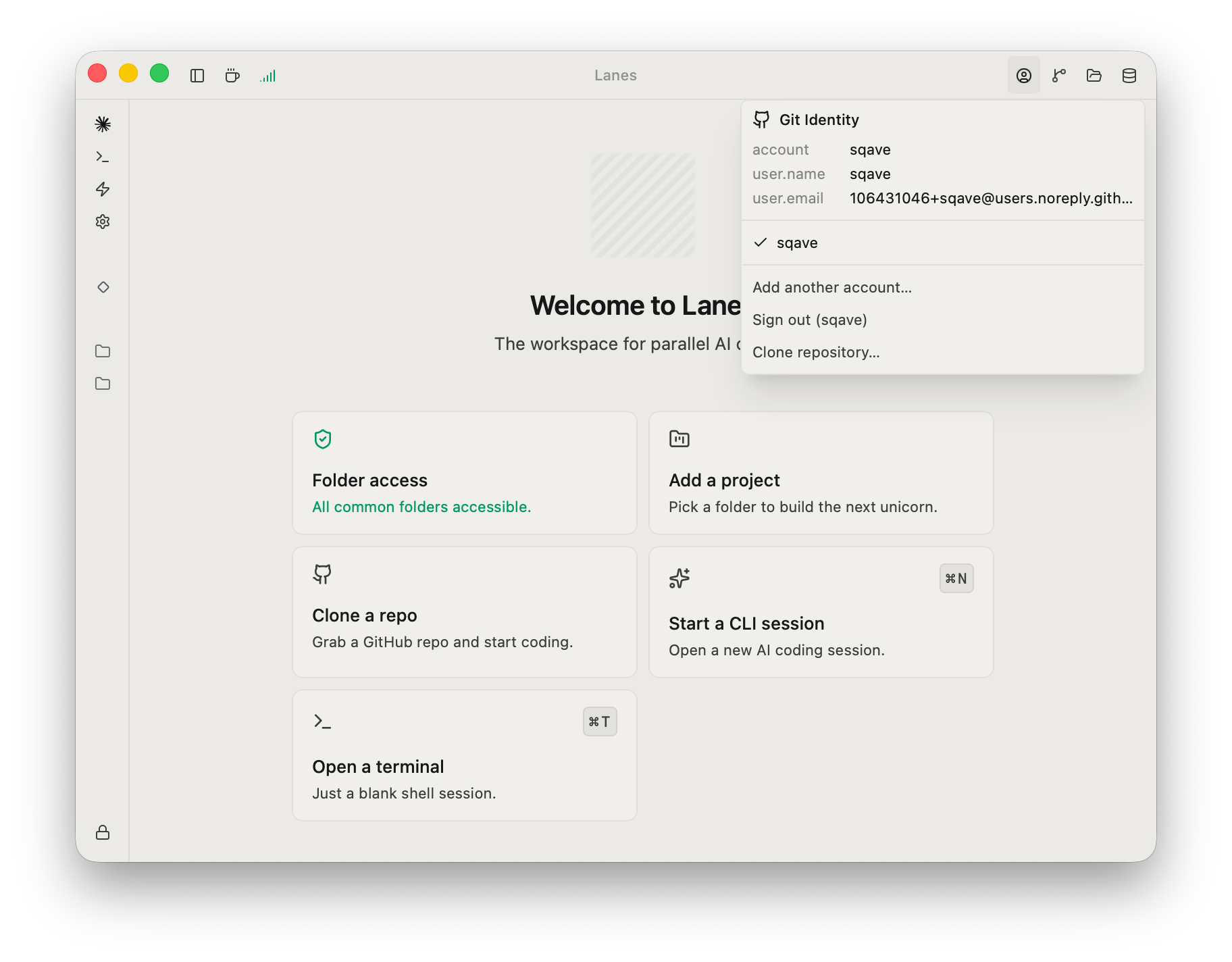Select the lower folder icon in sidebar

103,384
